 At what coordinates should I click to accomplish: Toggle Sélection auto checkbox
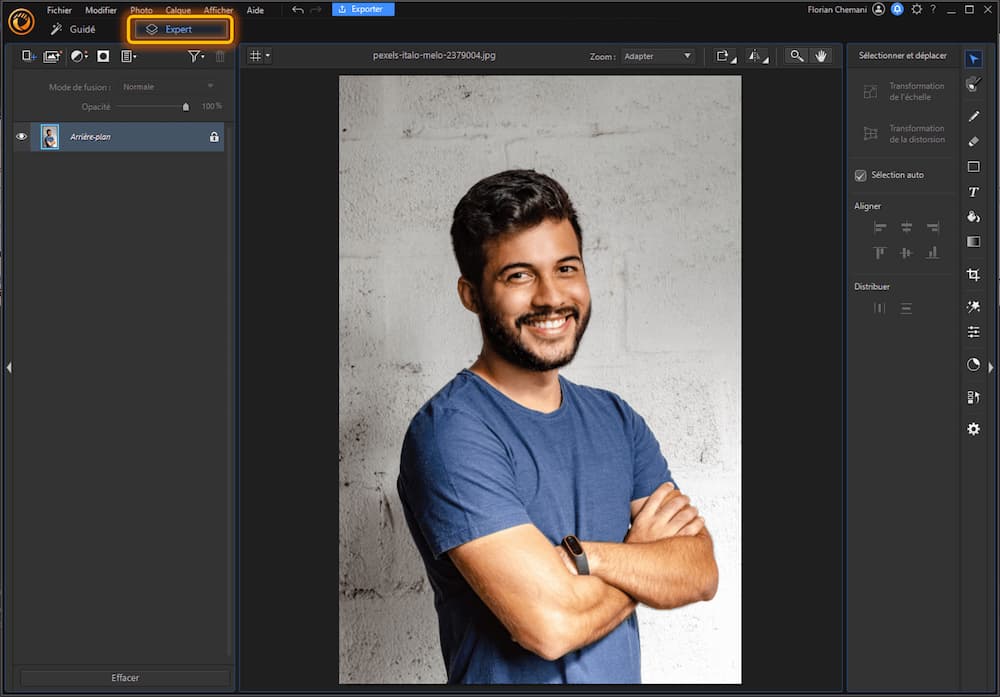tap(860, 175)
